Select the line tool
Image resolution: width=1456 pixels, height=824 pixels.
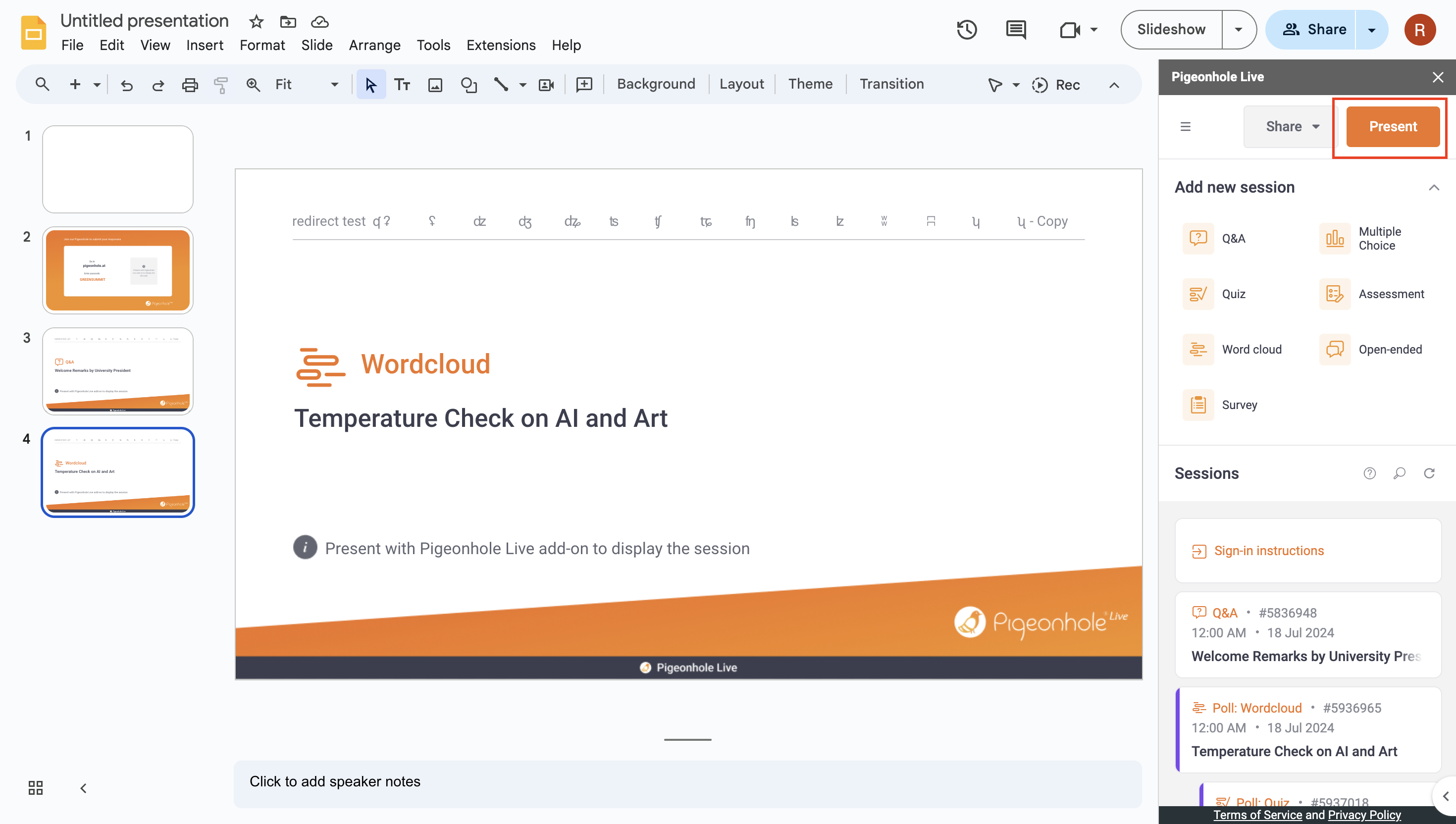pos(501,85)
